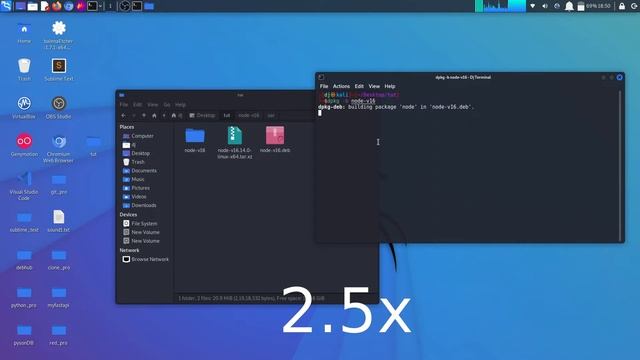Open File menu in the file manager

coord(124,105)
